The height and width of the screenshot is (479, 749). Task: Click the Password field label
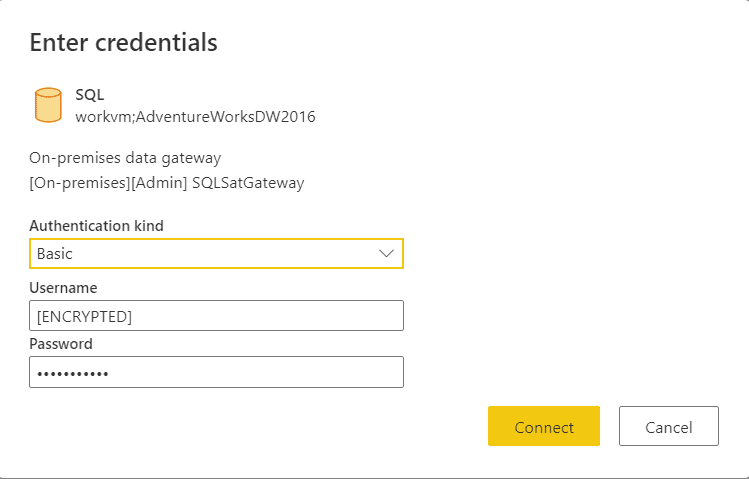click(61, 344)
